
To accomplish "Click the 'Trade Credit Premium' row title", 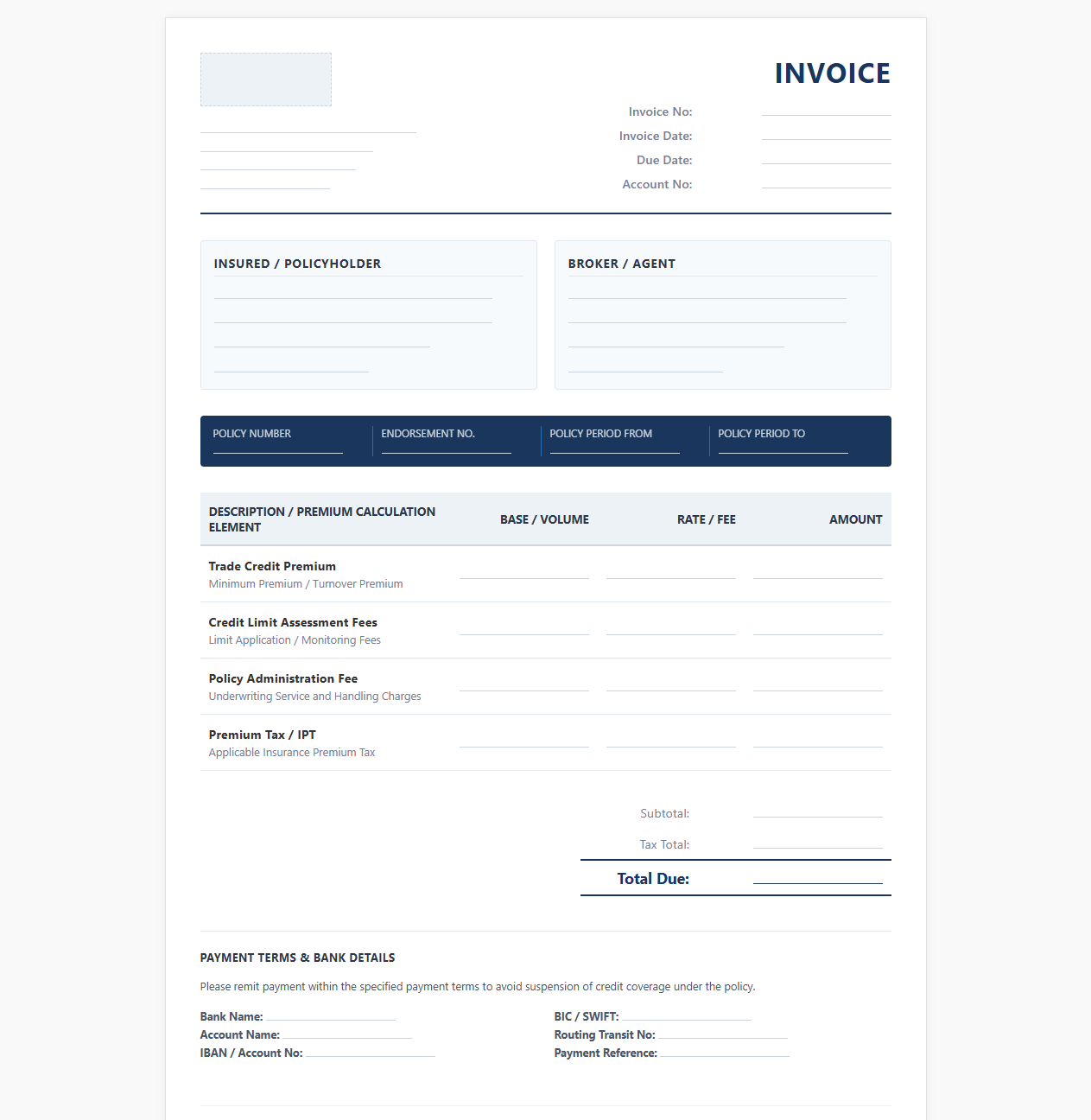I will pos(272,566).
